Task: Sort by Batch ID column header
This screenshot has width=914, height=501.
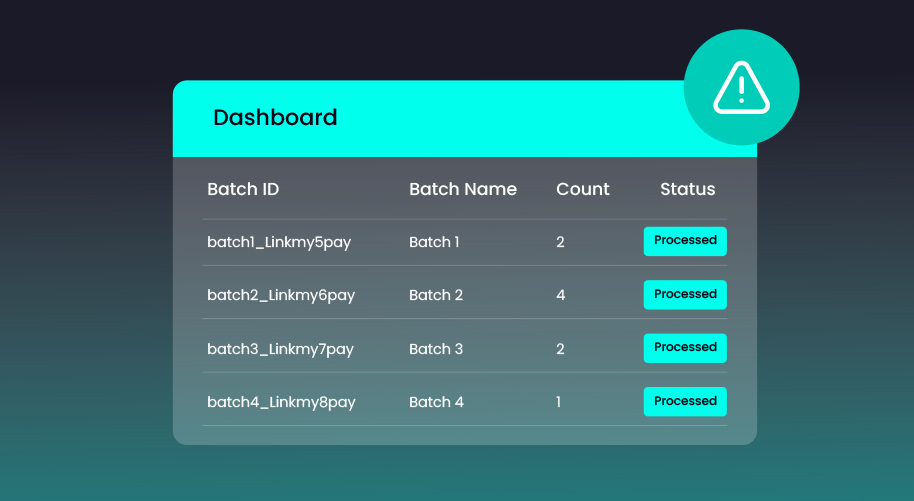Action: click(243, 189)
